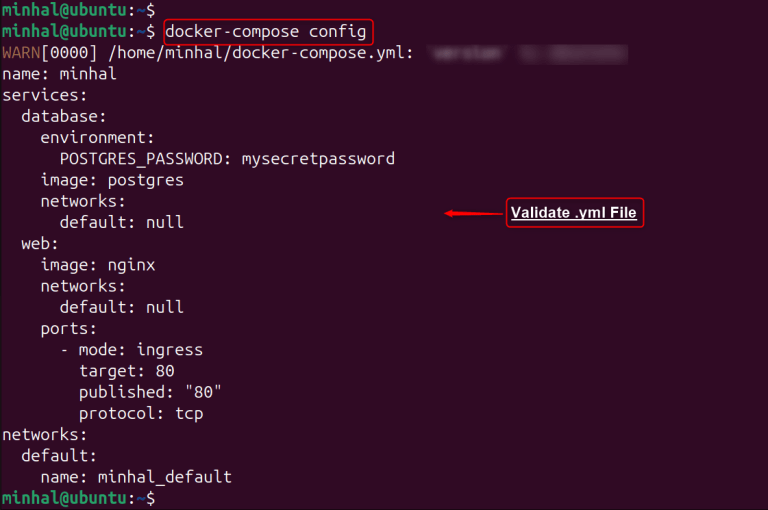
Task: Click the "Validate .yml File" label
Action: point(573,213)
